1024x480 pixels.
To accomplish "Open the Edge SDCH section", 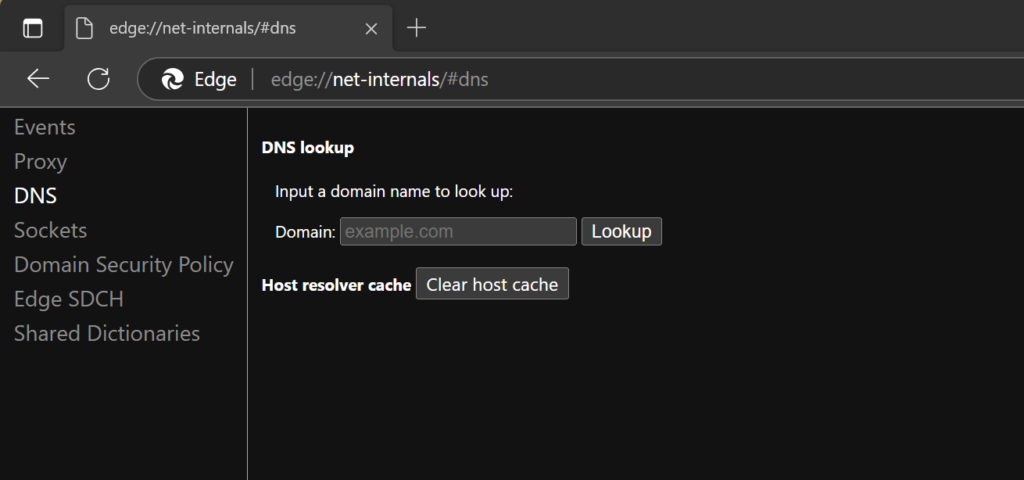I will click(x=69, y=299).
